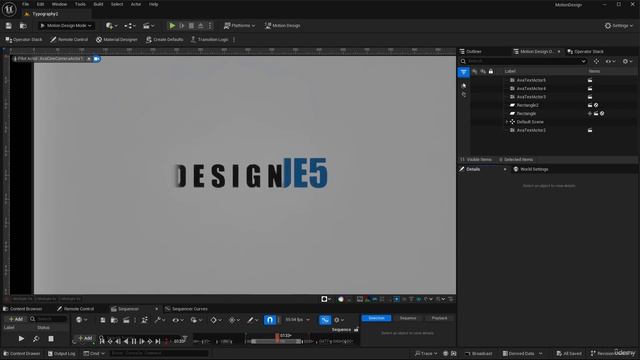This screenshot has height=360, width=640.
Task: Launch the Material Designer
Action: coord(117,40)
